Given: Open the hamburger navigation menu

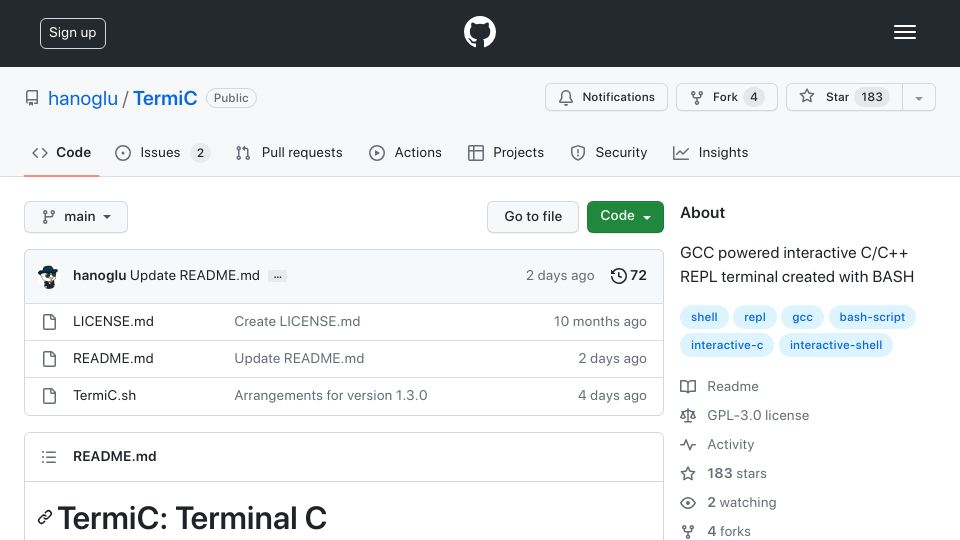Looking at the screenshot, I should pyautogui.click(x=904, y=32).
